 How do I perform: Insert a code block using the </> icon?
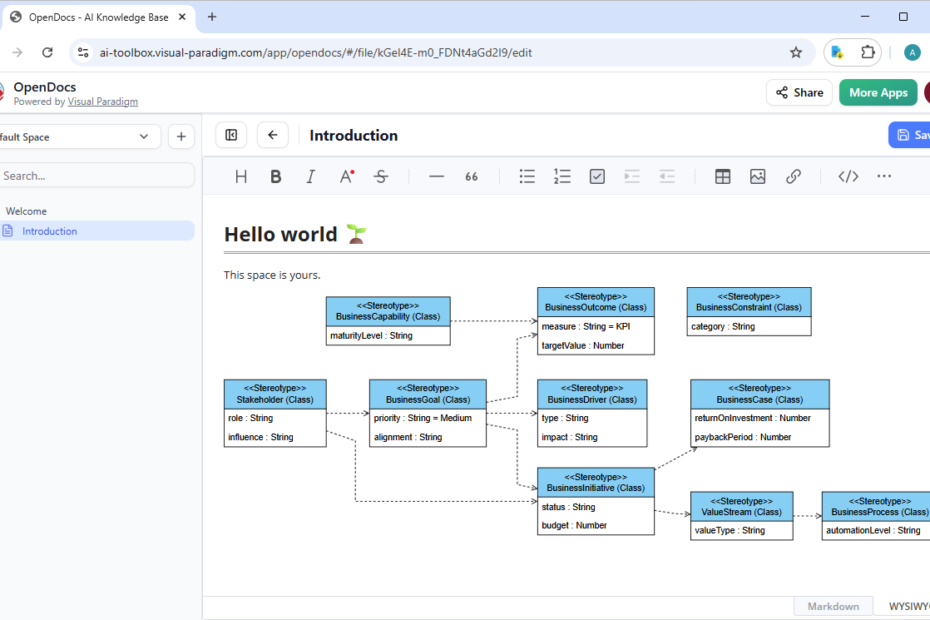847,176
